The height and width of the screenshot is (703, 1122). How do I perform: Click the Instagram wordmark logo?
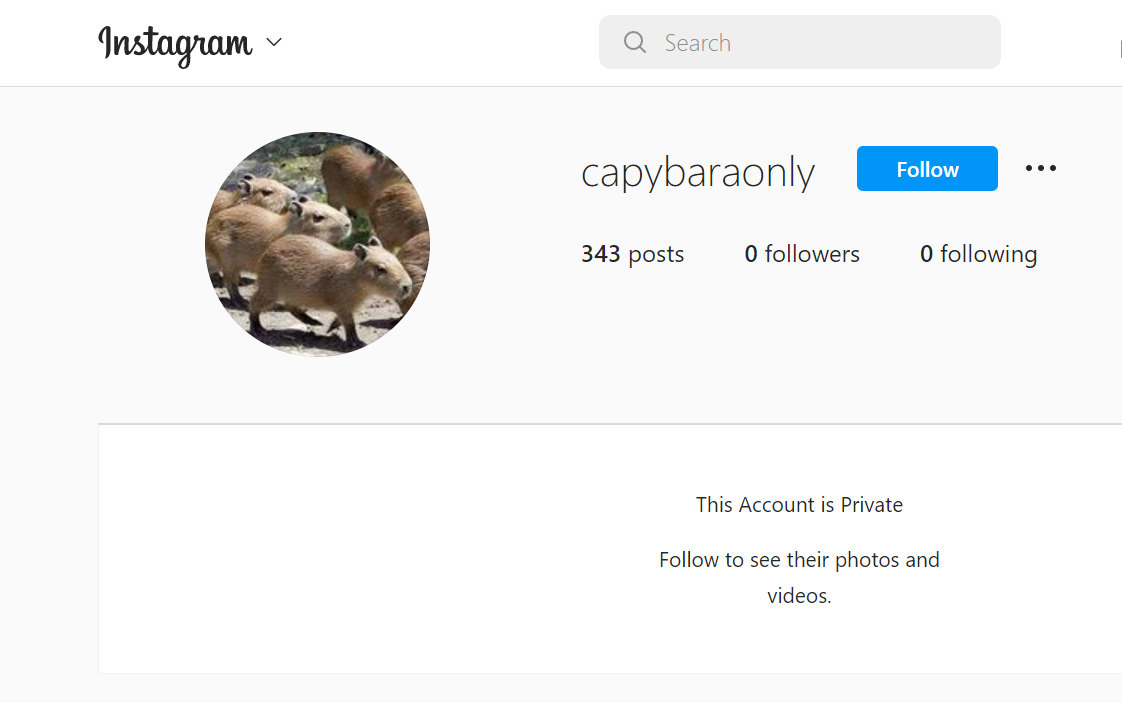pyautogui.click(x=175, y=45)
